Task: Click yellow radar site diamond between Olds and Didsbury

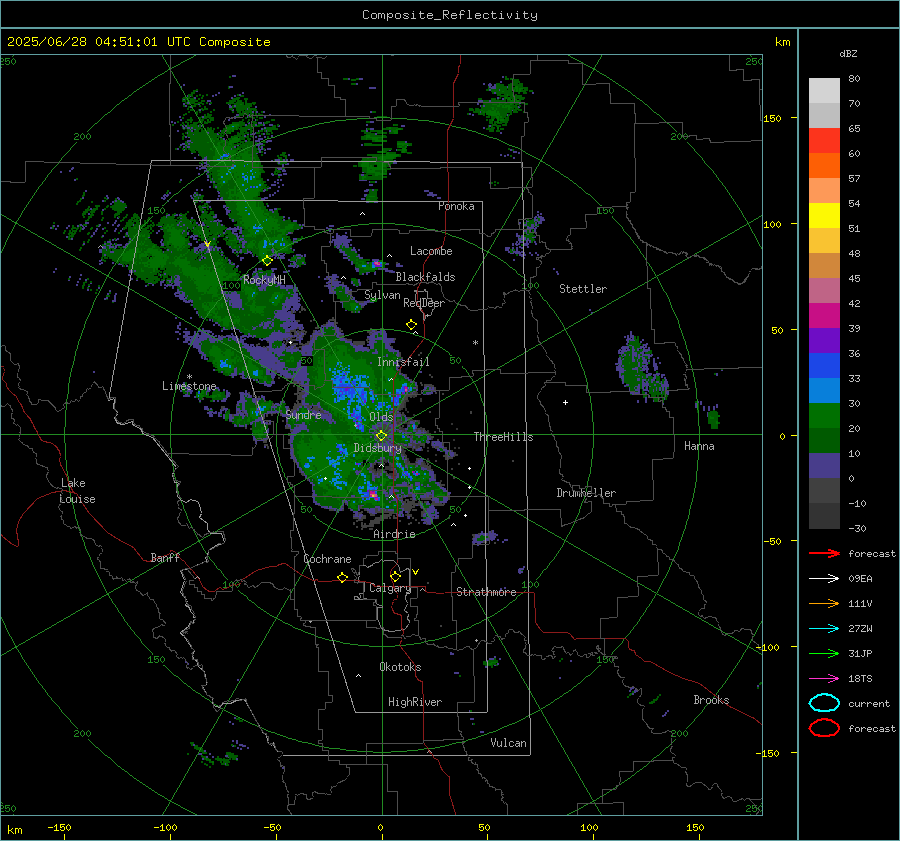Action: [381, 436]
